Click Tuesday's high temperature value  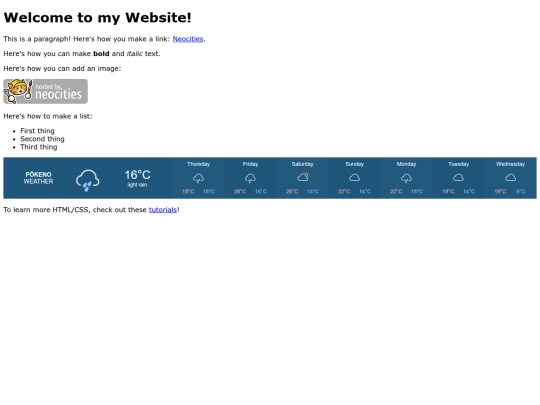[448, 191]
